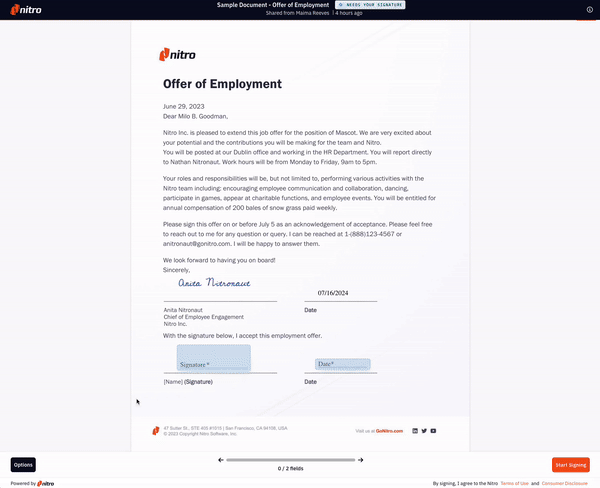
Task: Click the Signature field box
Action: coord(213,359)
